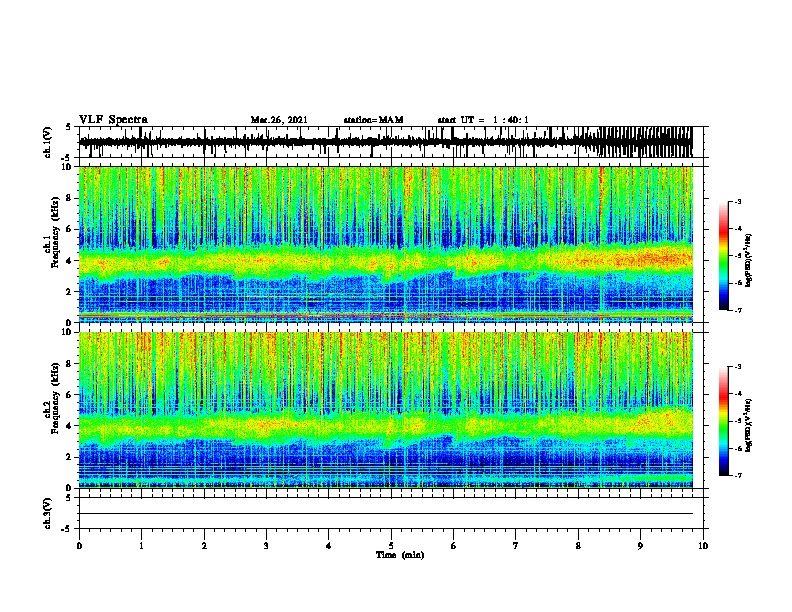Image resolution: width=792 pixels, height=612 pixels.
Task: Click the ch.1 spectrogram color scale bar
Action: point(723,256)
